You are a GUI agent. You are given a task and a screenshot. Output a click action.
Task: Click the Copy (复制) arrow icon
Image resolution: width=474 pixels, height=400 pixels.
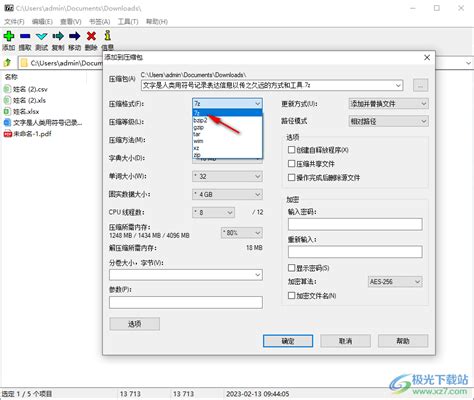tap(58, 36)
